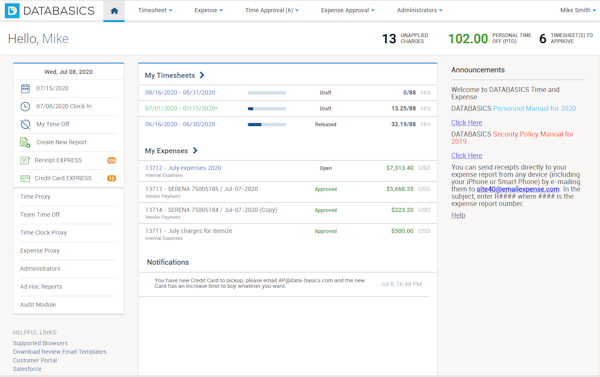This screenshot has width=600, height=377.
Task: Open the Administrators dropdown in top bar
Action: (x=420, y=10)
